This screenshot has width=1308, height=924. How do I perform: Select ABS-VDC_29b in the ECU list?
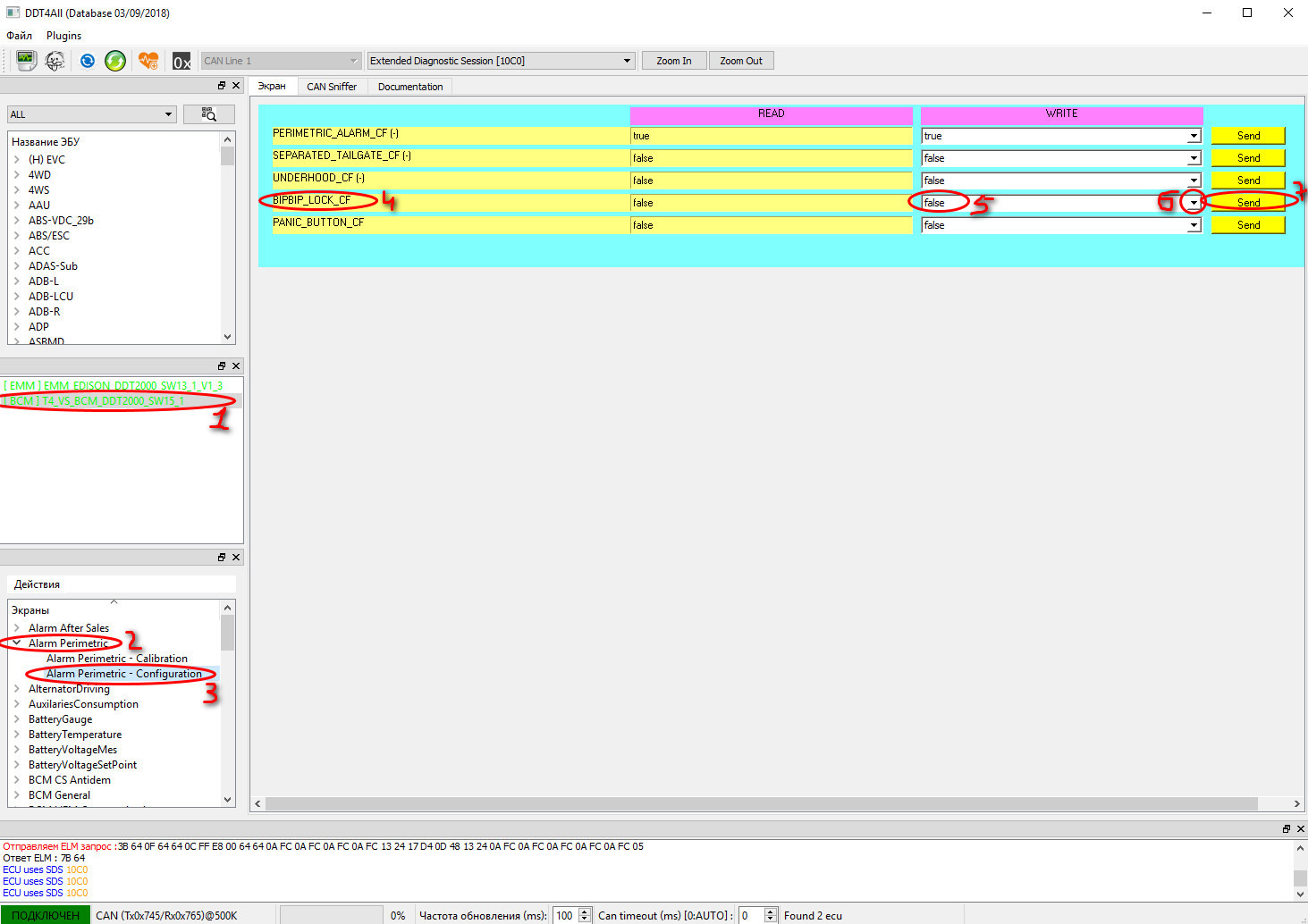click(x=61, y=221)
